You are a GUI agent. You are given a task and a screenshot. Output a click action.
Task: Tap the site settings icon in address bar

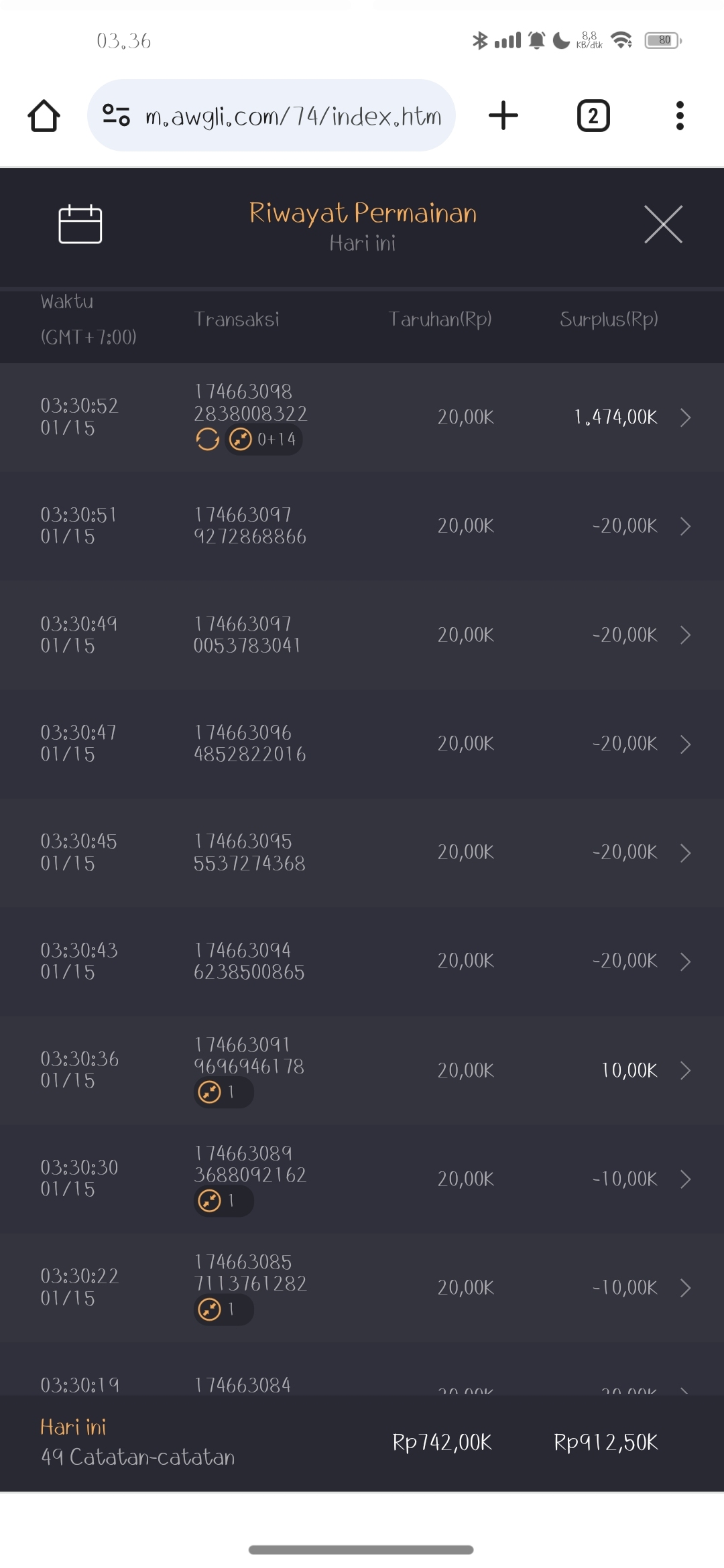[x=116, y=116]
